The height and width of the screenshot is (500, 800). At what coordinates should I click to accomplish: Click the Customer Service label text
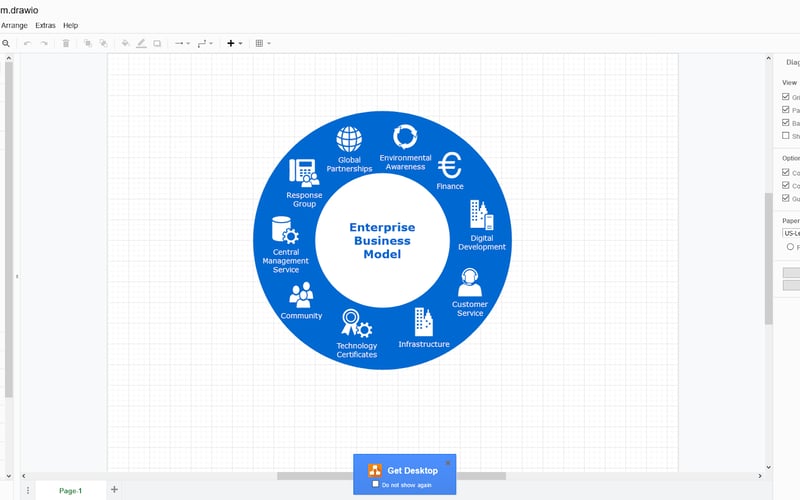click(470, 309)
